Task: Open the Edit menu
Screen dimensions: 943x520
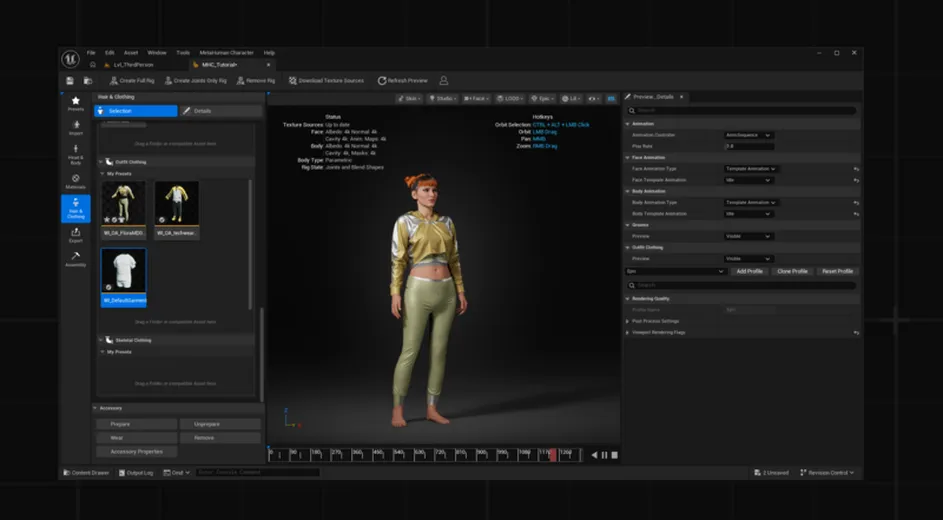Action: point(109,53)
